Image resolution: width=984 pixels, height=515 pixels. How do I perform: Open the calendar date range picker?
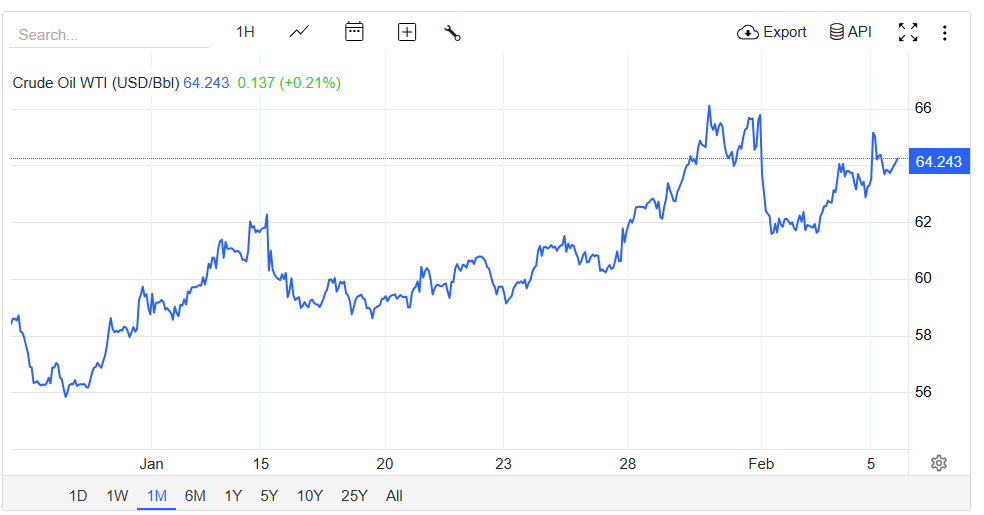point(354,32)
